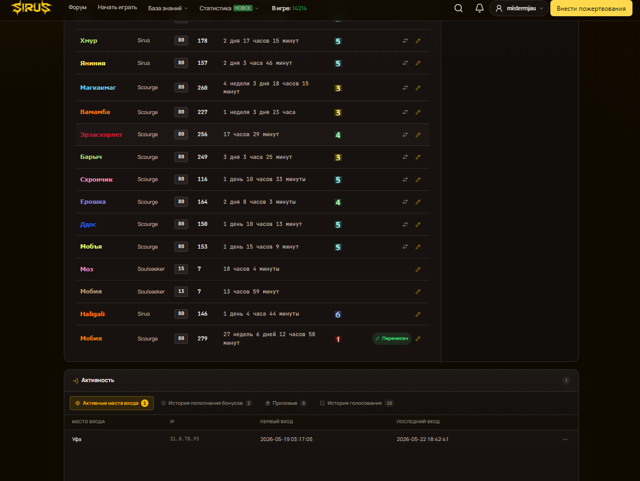Image resolution: width=640 pixels, height=481 pixels.
Task: Click IP address 31.8.78.93
Action: [184, 439]
